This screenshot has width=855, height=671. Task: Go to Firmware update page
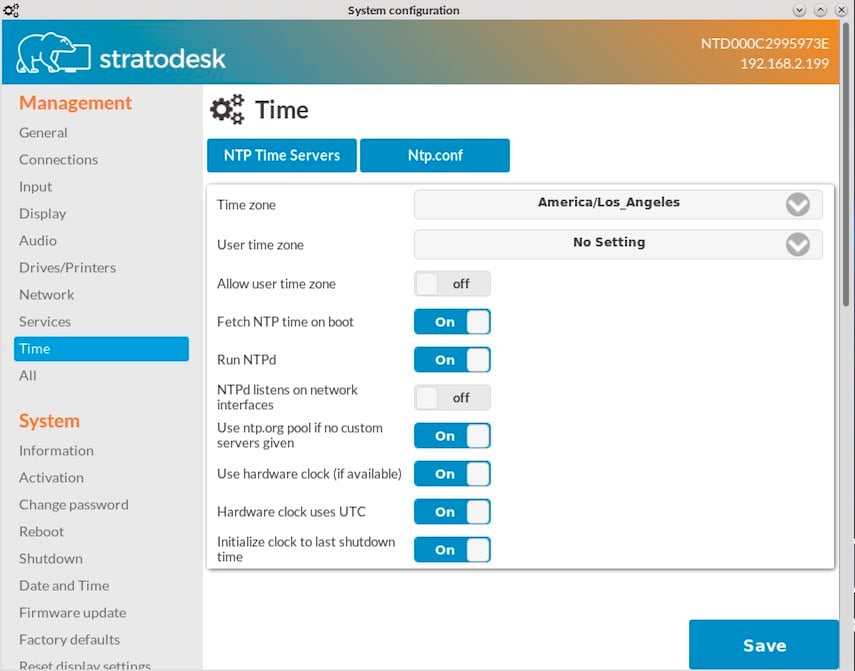(x=72, y=613)
